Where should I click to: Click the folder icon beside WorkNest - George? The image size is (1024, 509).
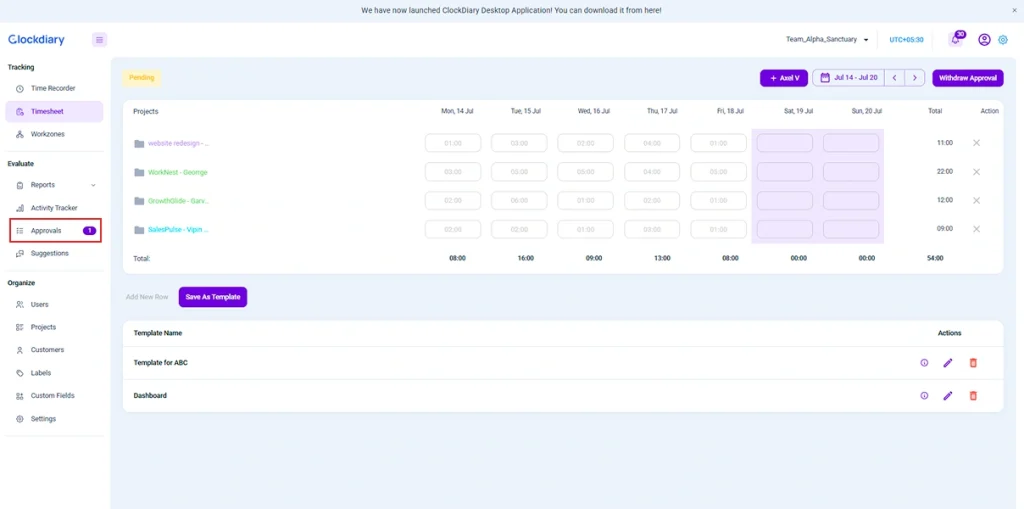[x=139, y=172]
